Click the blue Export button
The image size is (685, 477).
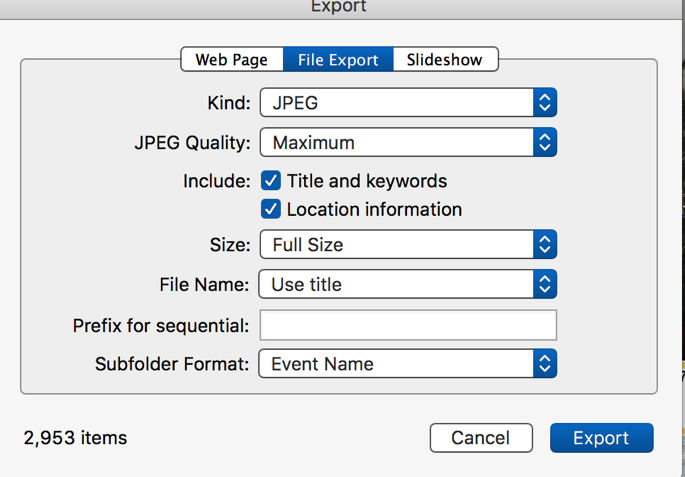tap(601, 438)
